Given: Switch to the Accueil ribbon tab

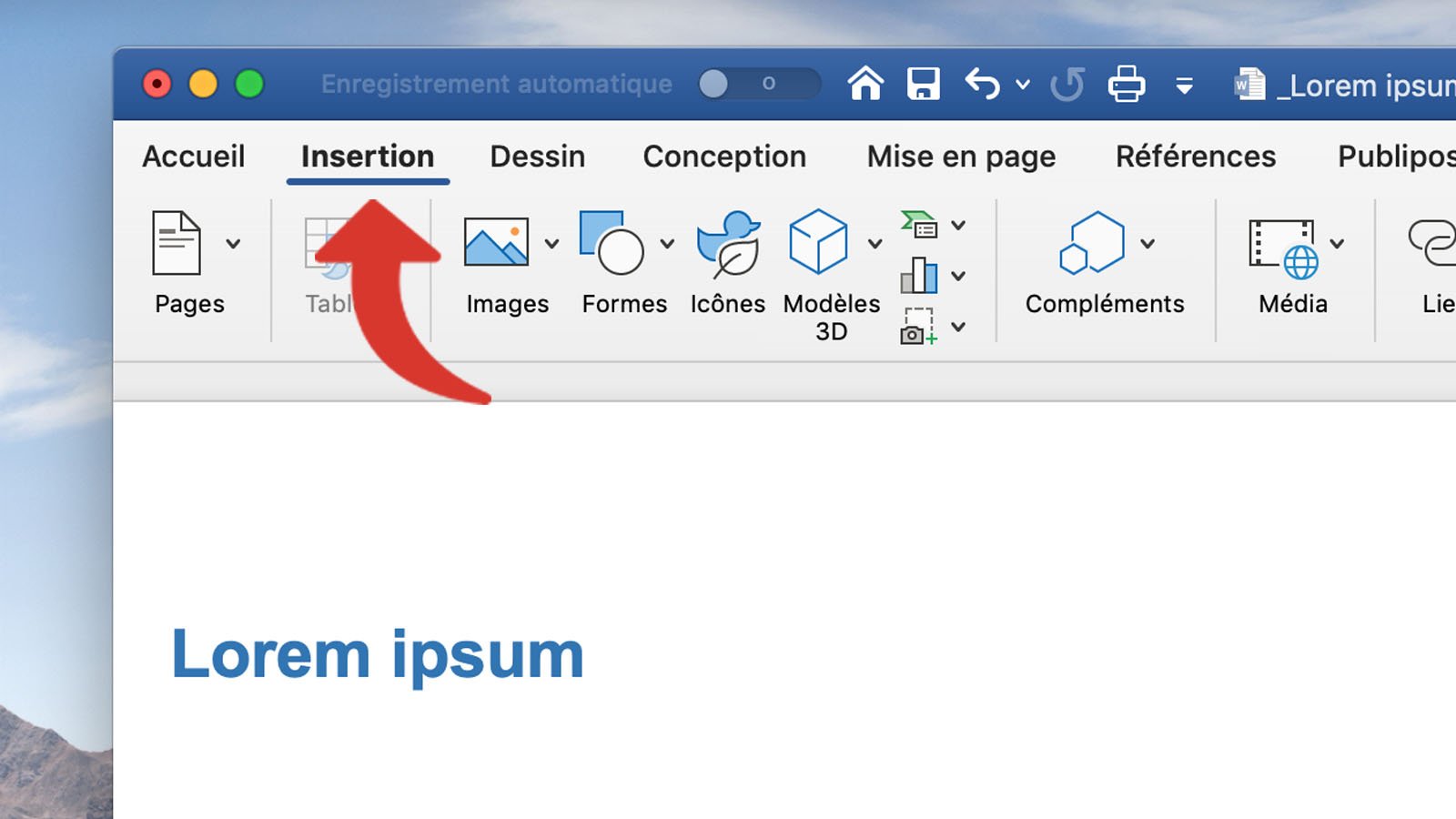Looking at the screenshot, I should click(x=194, y=157).
